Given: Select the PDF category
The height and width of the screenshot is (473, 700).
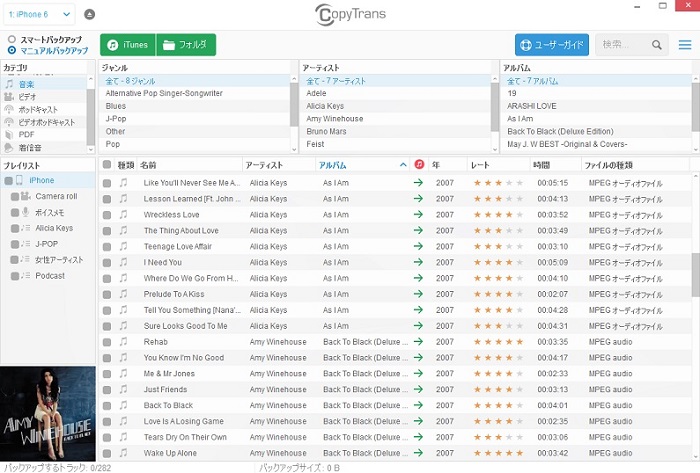Looking at the screenshot, I should (x=44, y=134).
